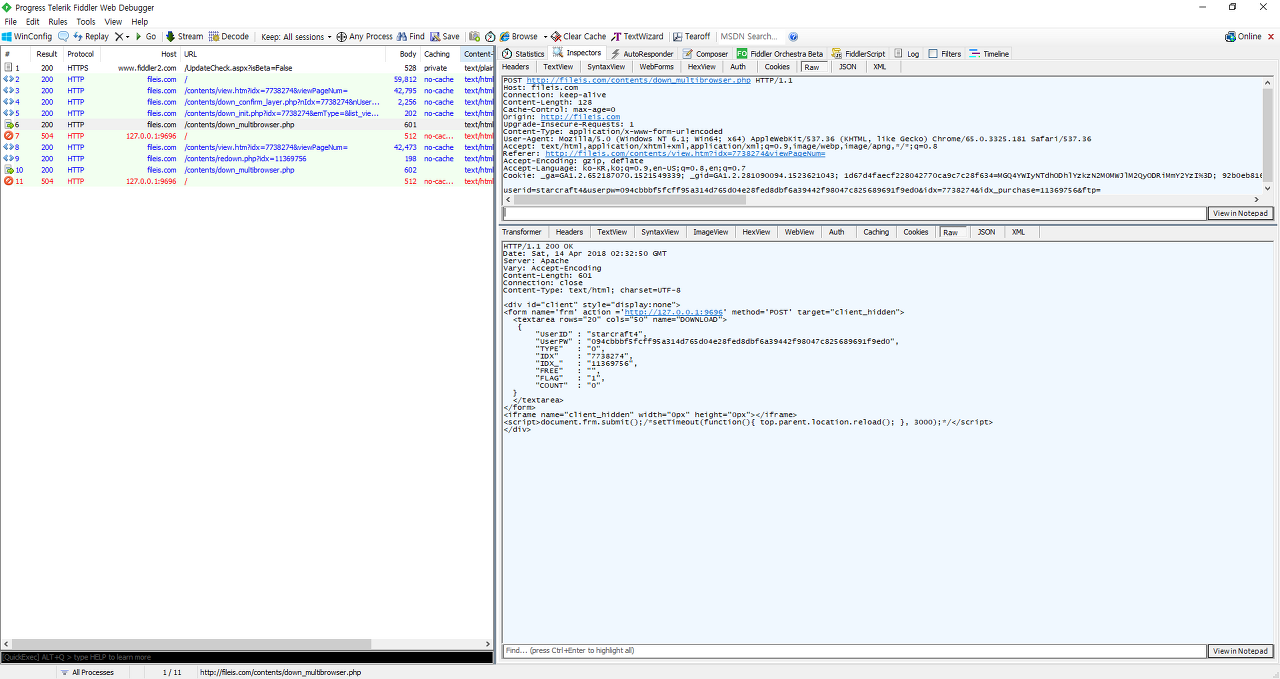This screenshot has width=1280, height=679.
Task: Select response Transformer inspector tab
Action: click(522, 232)
